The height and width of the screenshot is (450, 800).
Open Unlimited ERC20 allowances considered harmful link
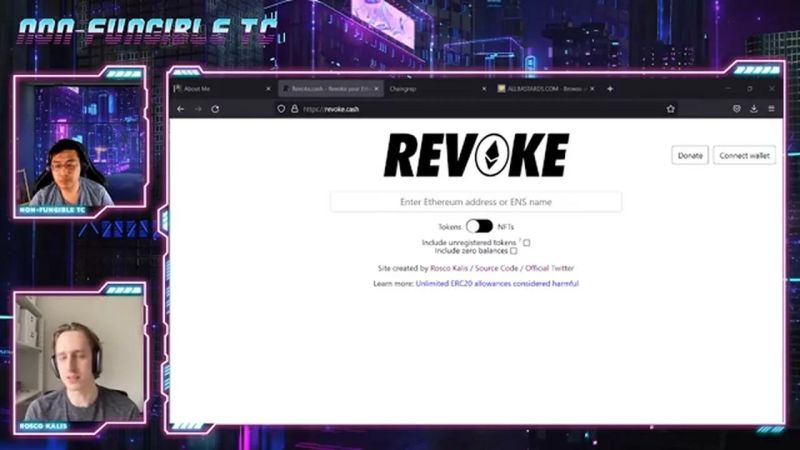pos(497,284)
